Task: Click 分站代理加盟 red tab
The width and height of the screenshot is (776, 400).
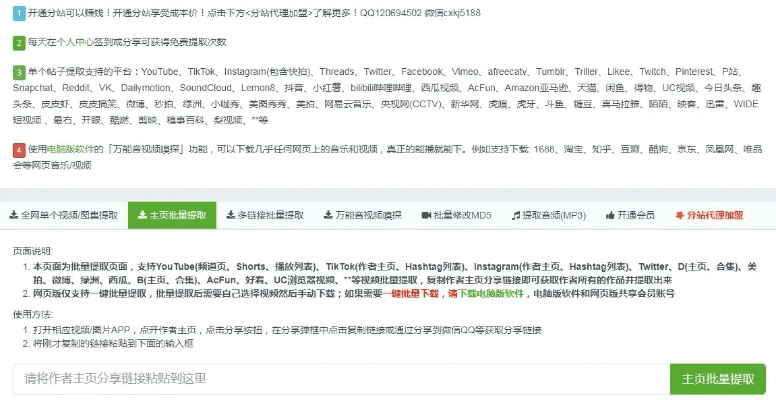Action: (709, 215)
